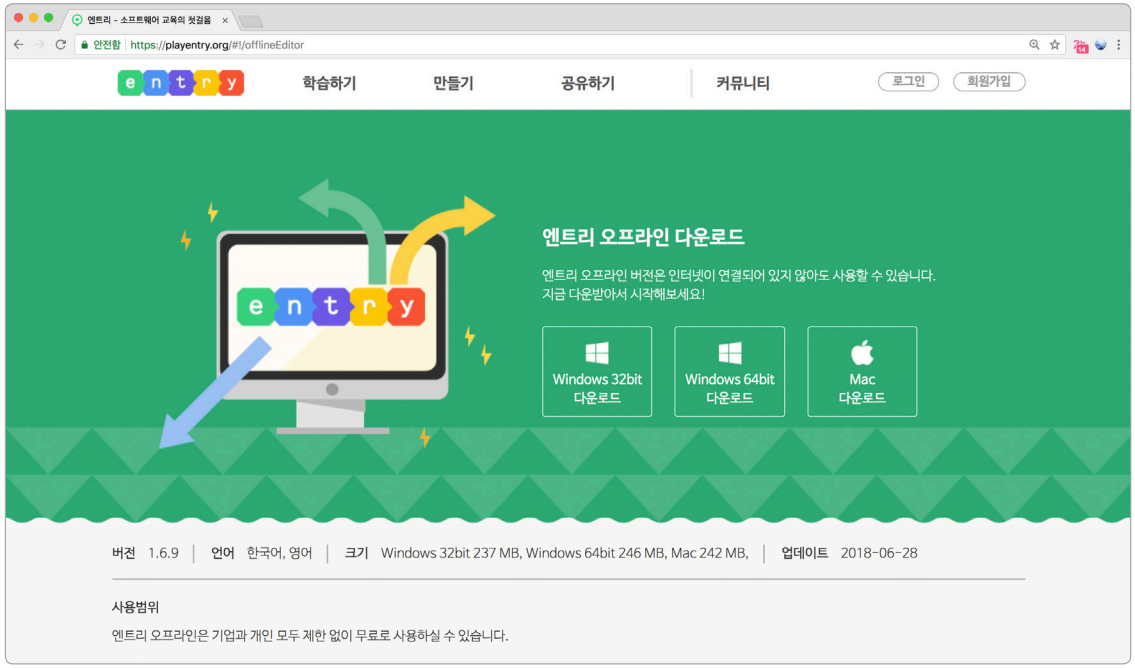Image resolution: width=1135 pixels, height=668 pixels.
Task: Open the 학습하기 menu
Action: click(329, 84)
